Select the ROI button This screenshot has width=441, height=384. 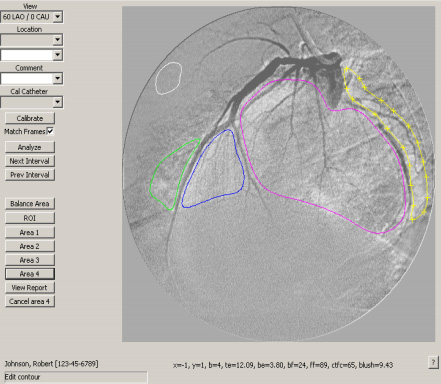click(30, 218)
